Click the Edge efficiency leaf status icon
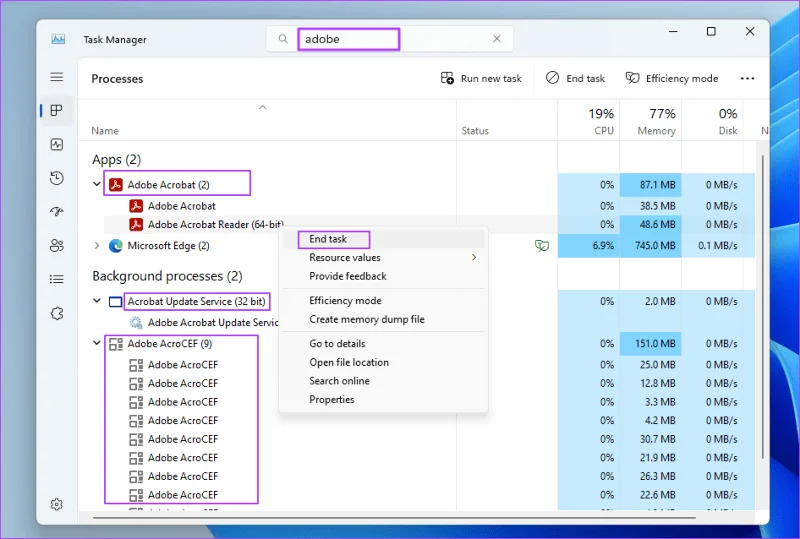 542,246
